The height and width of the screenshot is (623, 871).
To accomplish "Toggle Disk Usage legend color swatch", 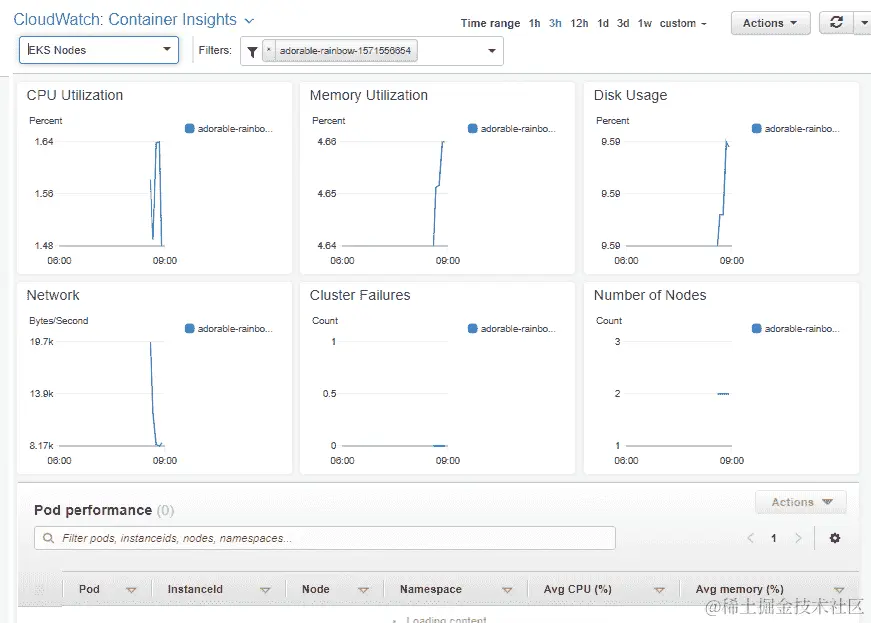I will tap(757, 129).
